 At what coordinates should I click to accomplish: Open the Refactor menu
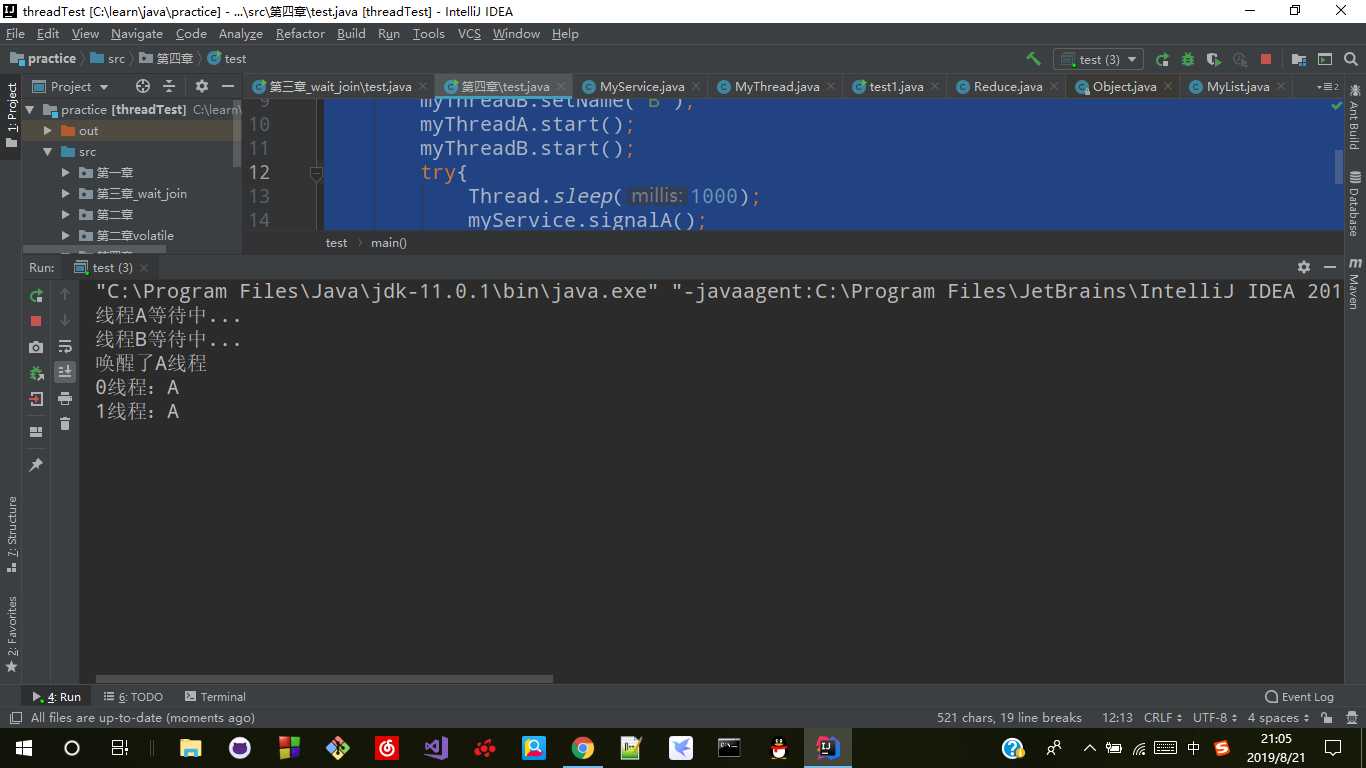tap(300, 33)
